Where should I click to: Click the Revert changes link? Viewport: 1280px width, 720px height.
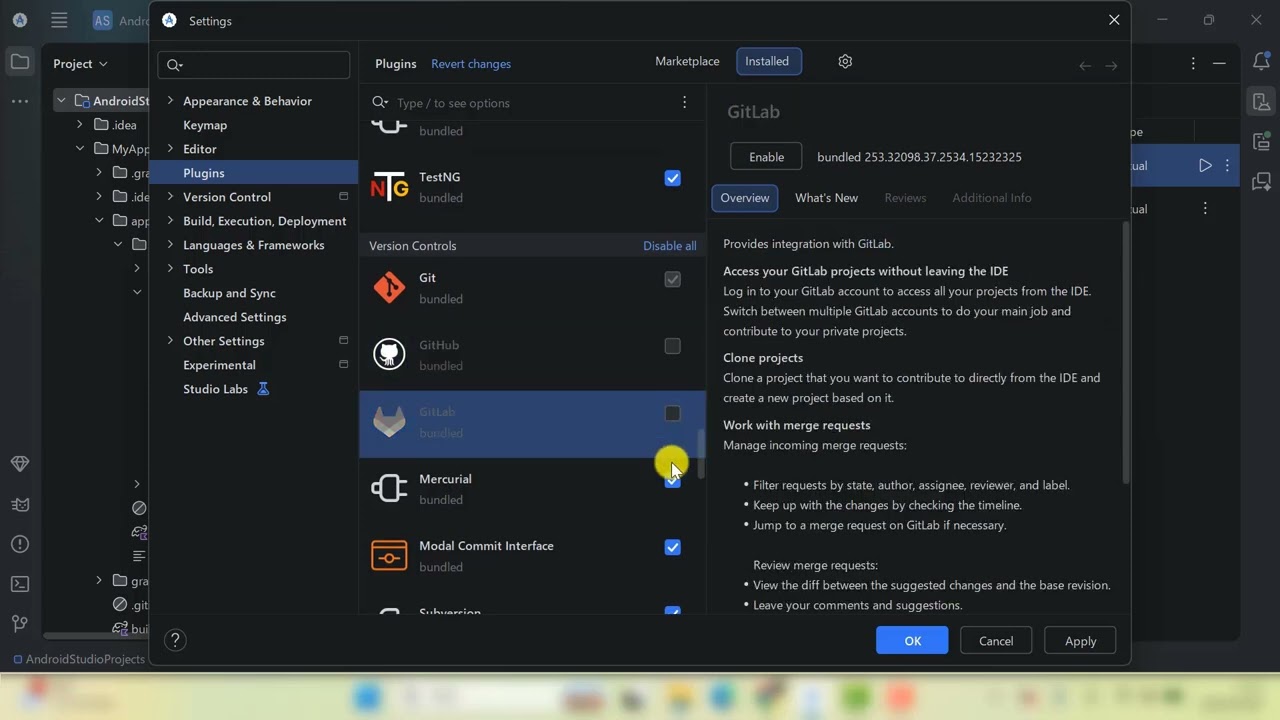click(x=471, y=64)
